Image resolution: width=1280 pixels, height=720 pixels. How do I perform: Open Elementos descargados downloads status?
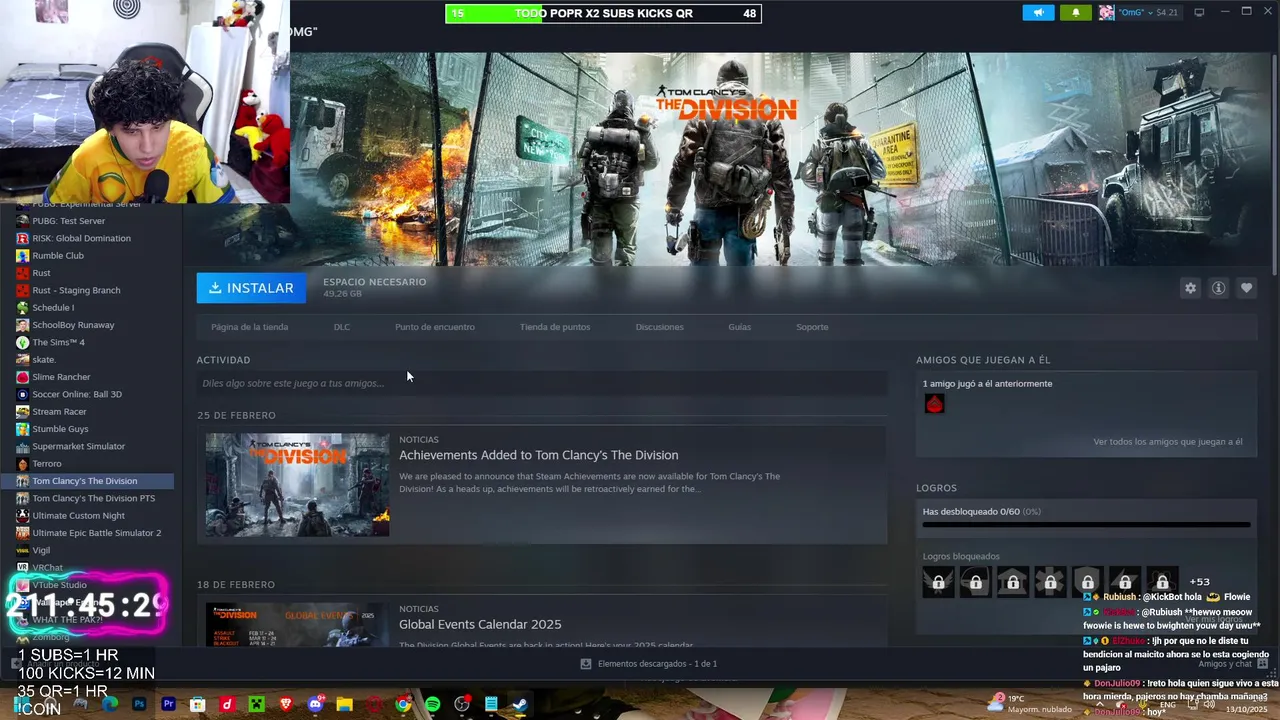click(x=648, y=664)
